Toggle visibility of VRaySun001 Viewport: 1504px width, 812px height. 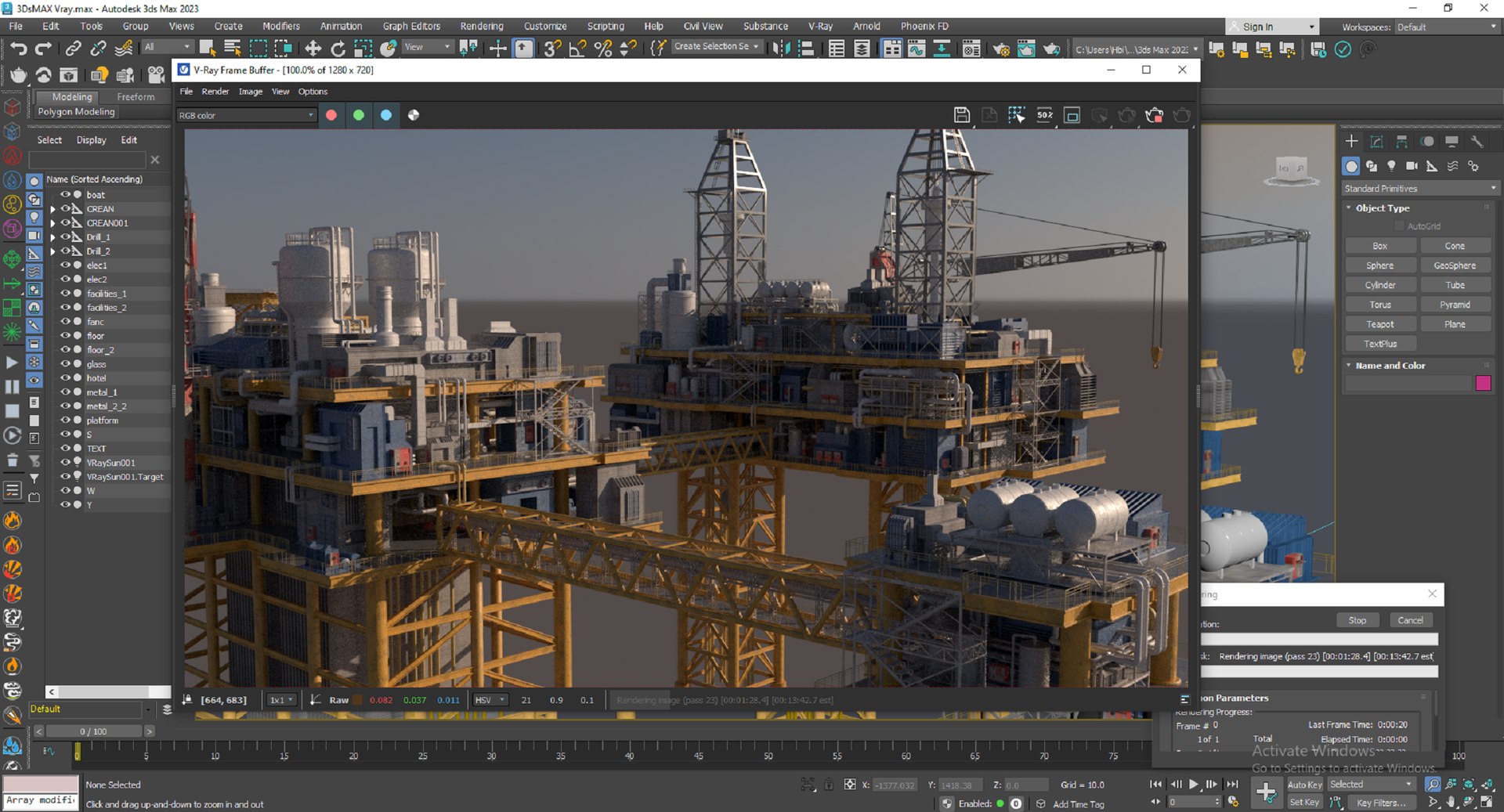point(66,462)
